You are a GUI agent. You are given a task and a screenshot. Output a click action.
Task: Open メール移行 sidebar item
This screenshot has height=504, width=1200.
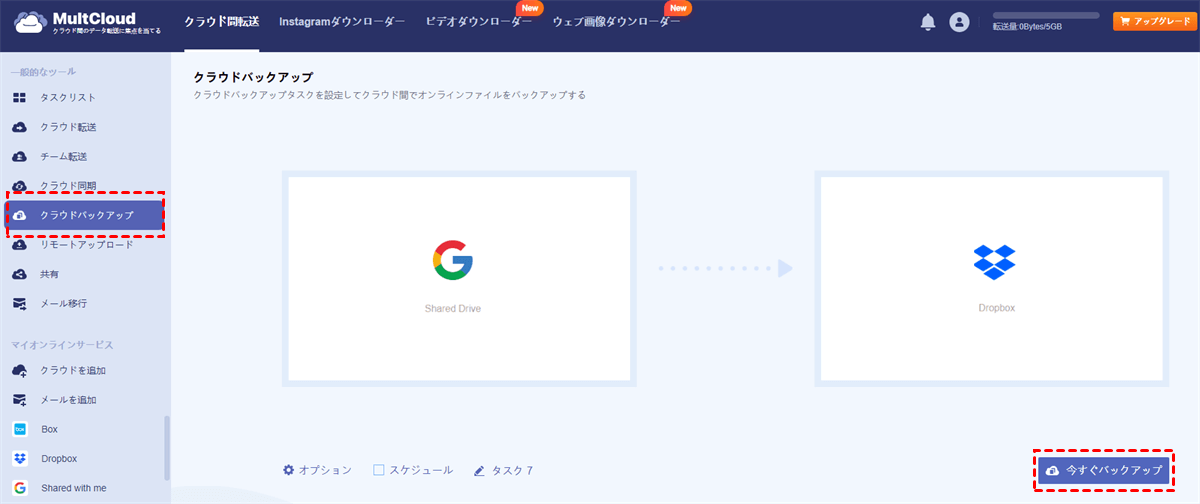coord(63,303)
